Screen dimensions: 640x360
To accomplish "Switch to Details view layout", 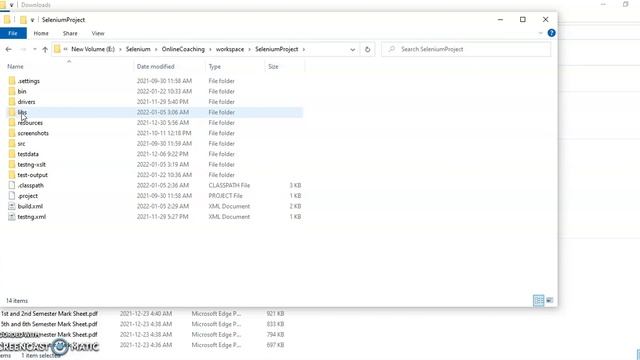I will pos(539,300).
